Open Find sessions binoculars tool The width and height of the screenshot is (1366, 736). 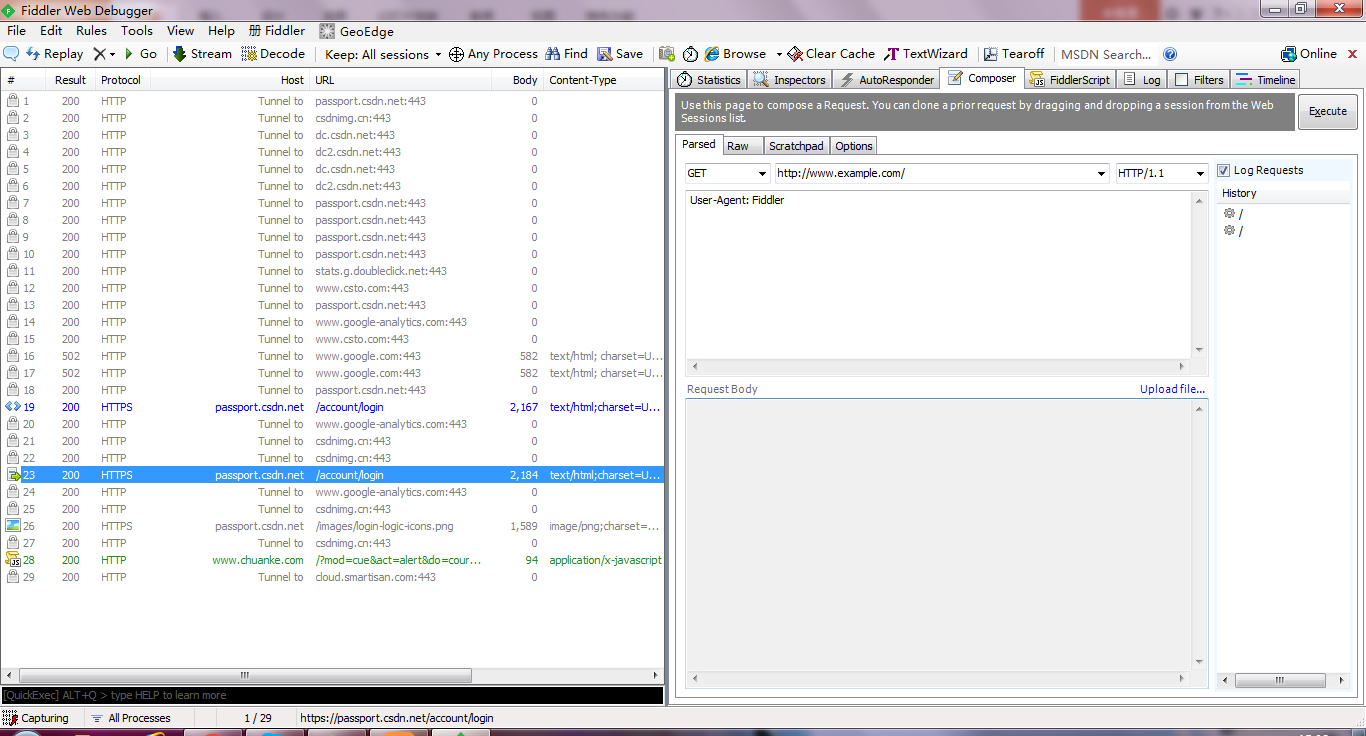coord(566,54)
